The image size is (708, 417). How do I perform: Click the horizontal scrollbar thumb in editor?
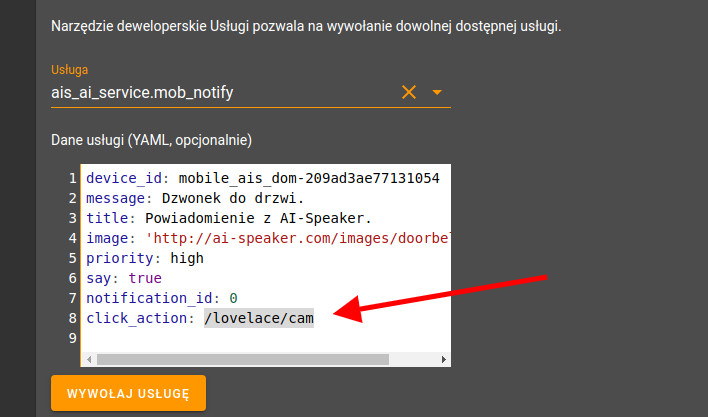point(243,359)
